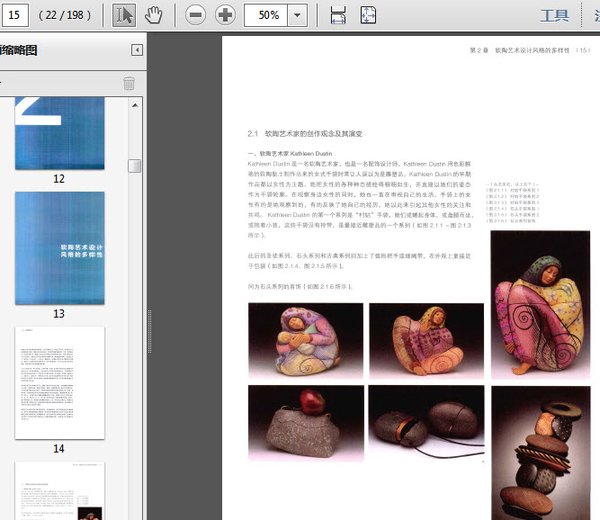Image resolution: width=600 pixels, height=520 pixels.
Task: Click the page number field showing 15
Action: pyautogui.click(x=18, y=16)
